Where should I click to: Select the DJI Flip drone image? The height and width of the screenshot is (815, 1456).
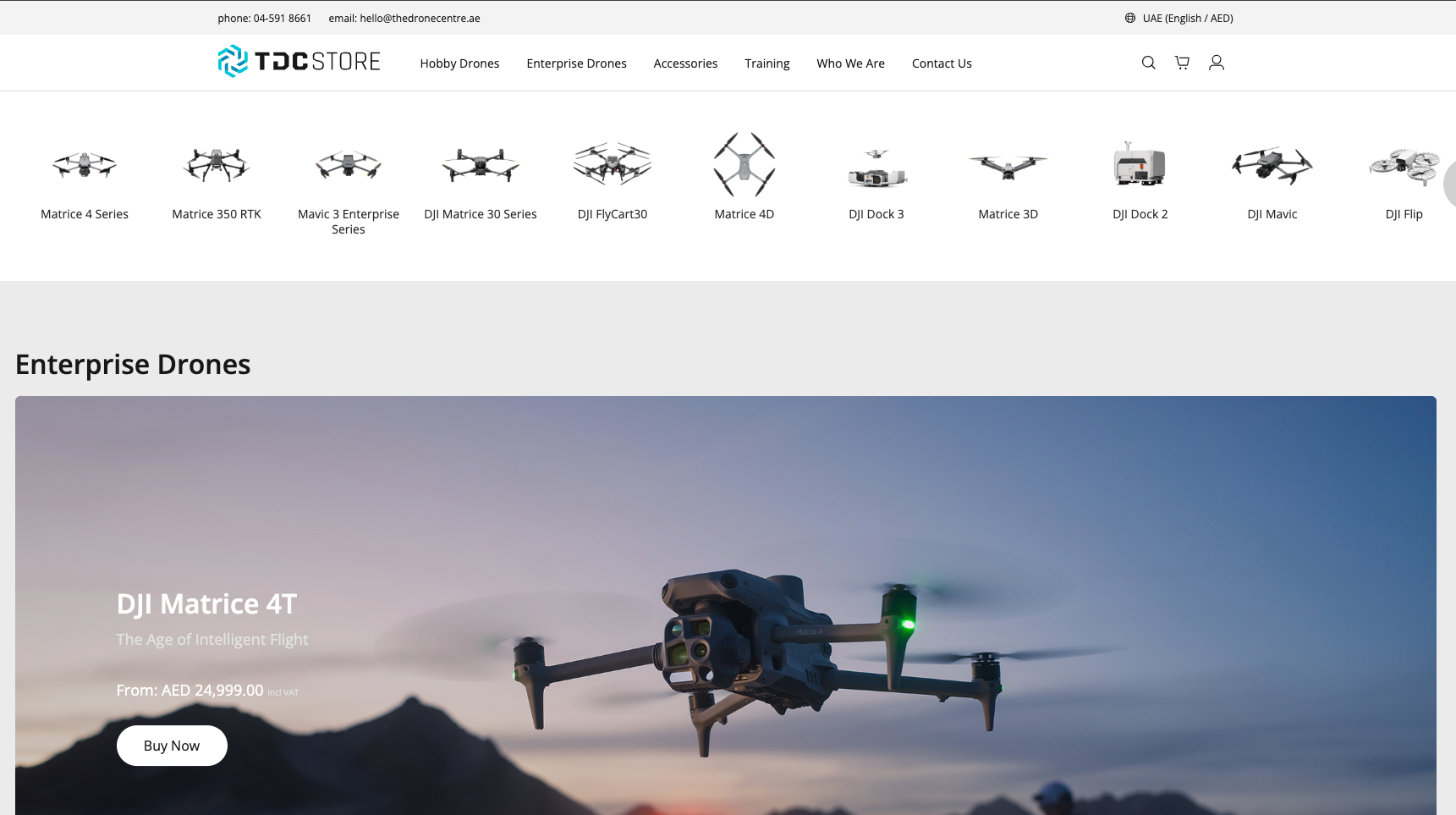[x=1404, y=166]
